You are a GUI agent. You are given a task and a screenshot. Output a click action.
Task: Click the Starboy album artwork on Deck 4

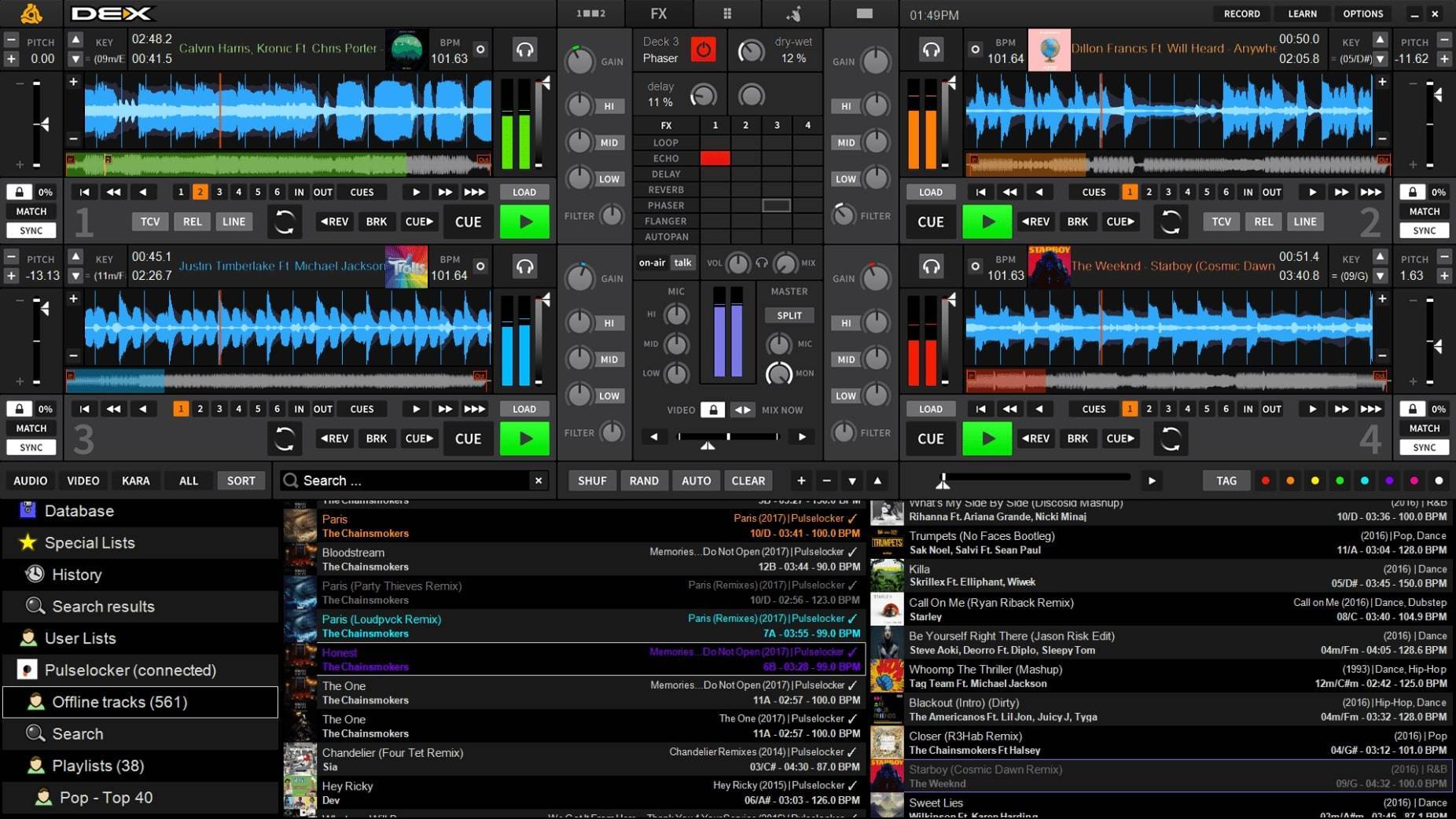coord(1049,266)
